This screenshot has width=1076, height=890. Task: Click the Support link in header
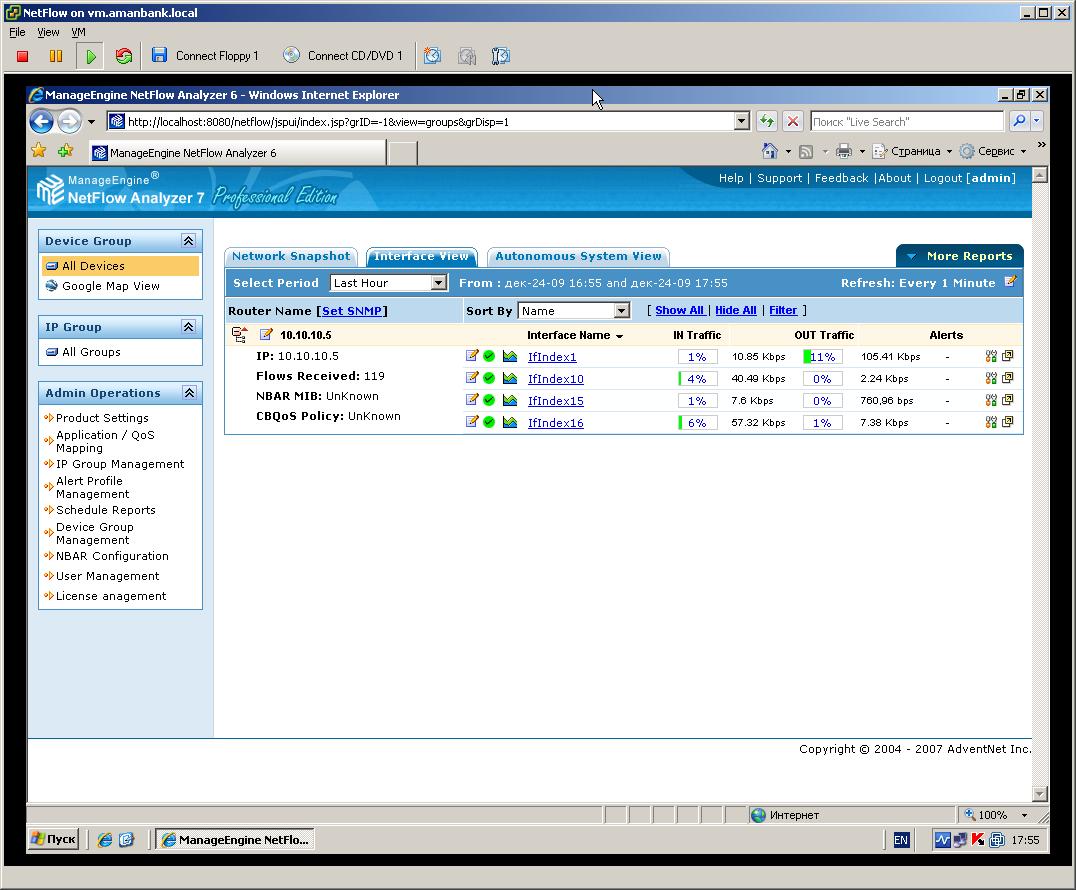coord(780,178)
